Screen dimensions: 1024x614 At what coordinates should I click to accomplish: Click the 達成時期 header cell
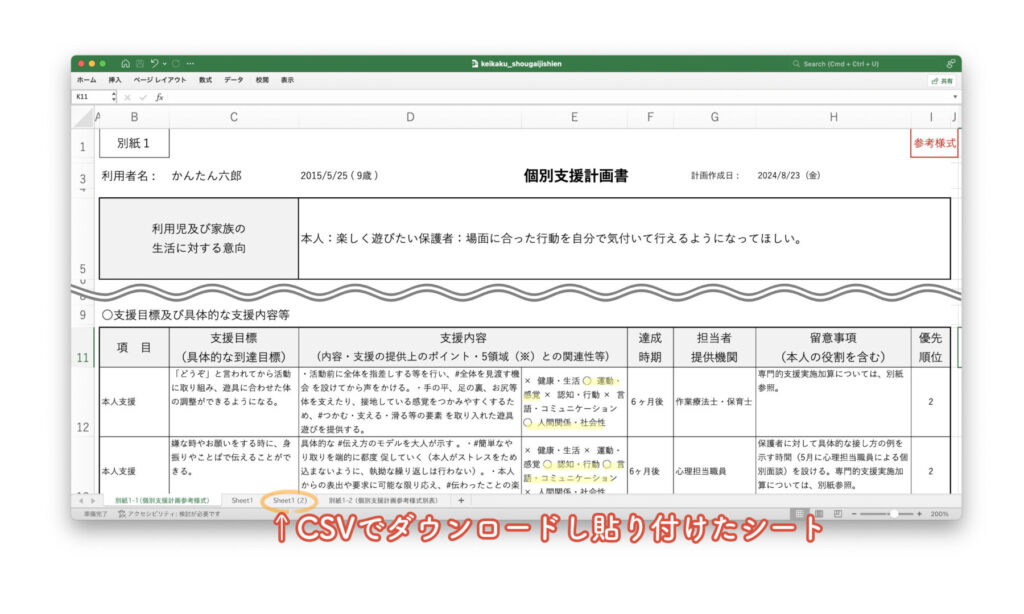(650, 347)
